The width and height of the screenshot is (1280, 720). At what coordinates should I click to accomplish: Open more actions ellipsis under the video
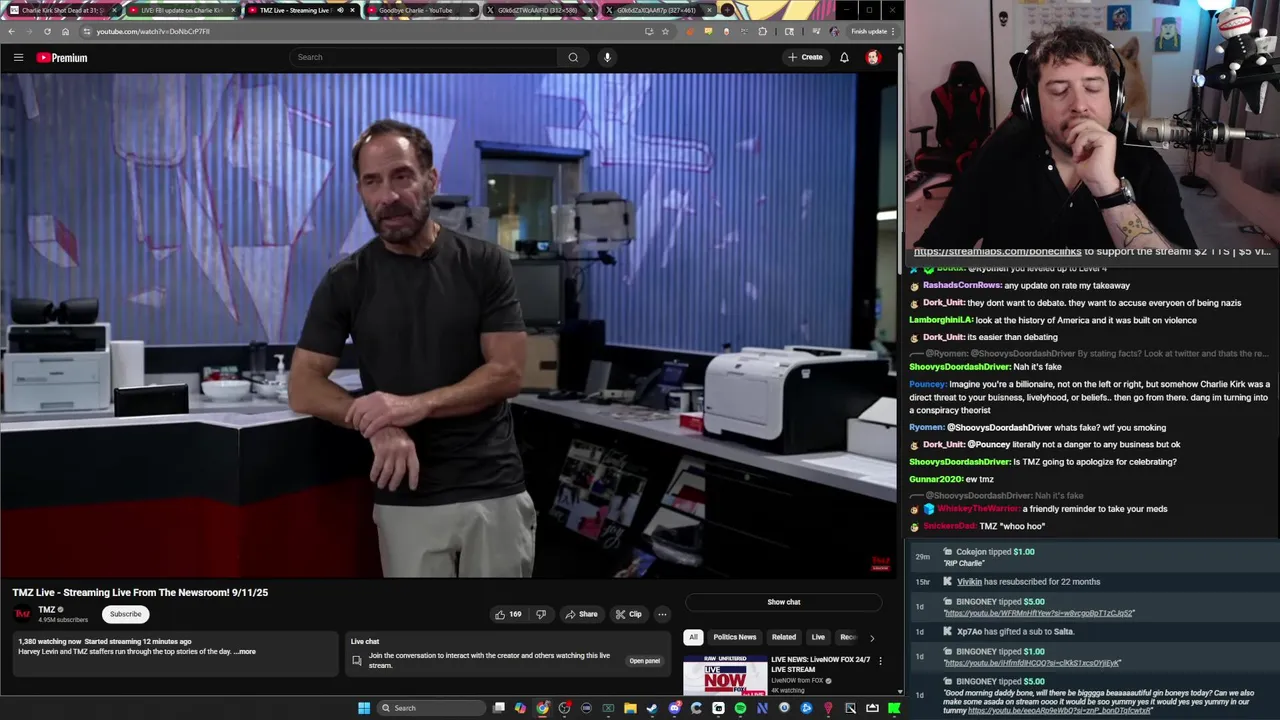click(662, 614)
